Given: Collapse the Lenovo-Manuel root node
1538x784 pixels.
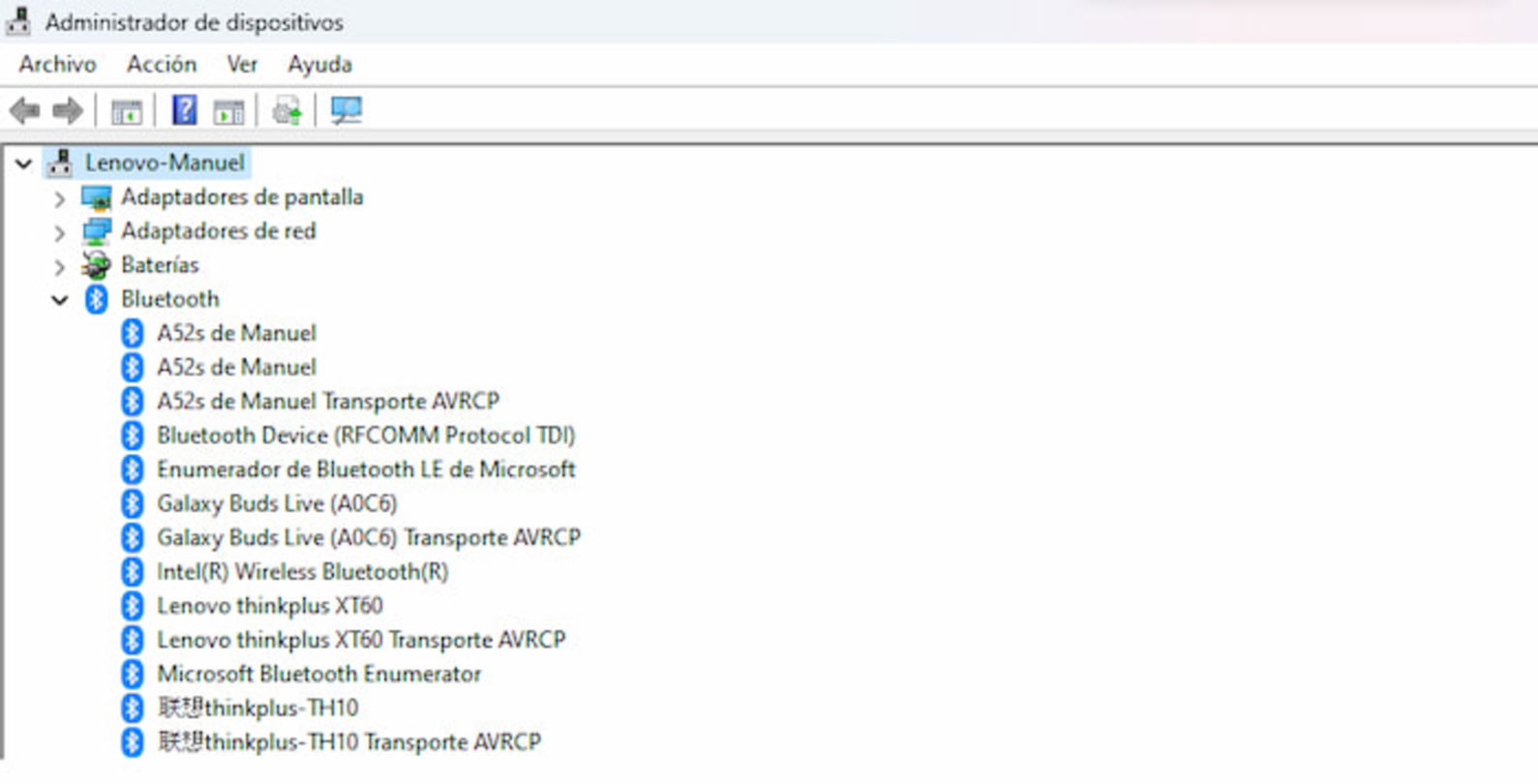Looking at the screenshot, I should click(23, 164).
